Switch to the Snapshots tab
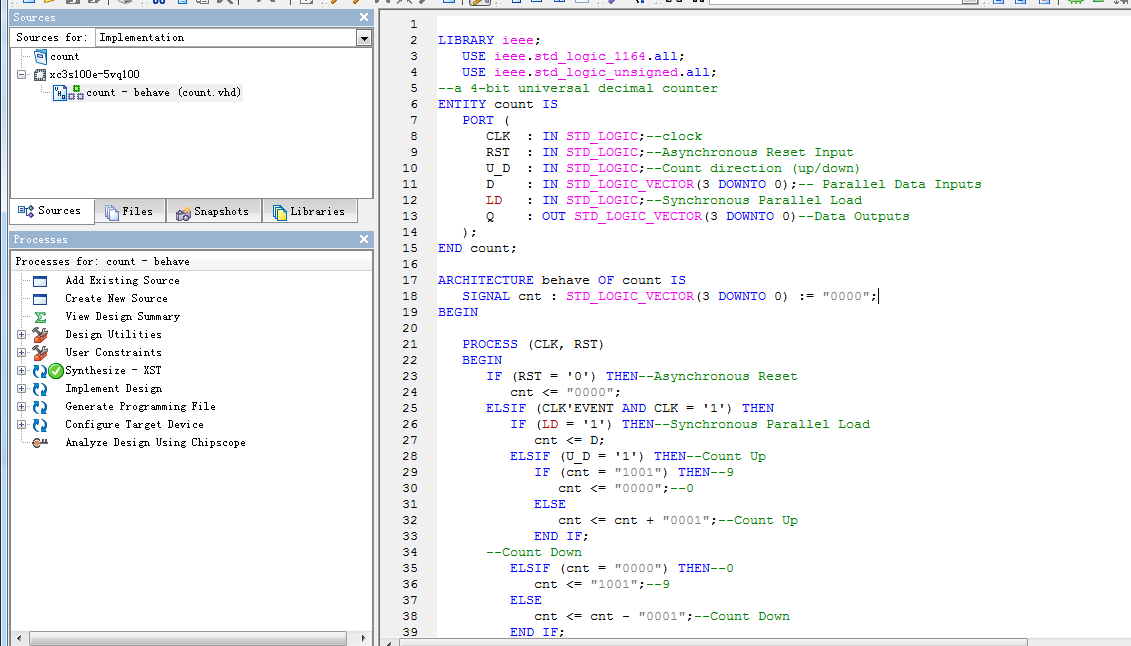Viewport: 1131px width, 646px height. [212, 212]
